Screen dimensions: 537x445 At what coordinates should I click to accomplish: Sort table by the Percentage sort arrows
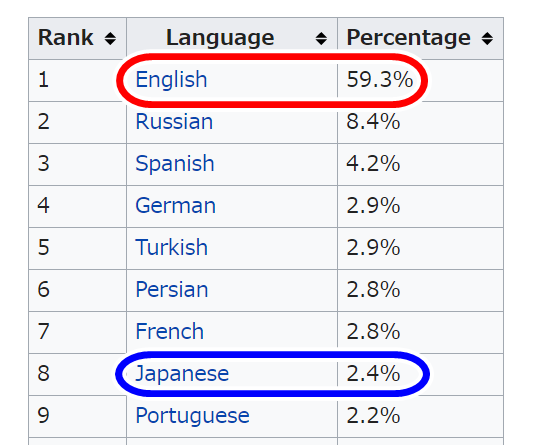coord(487,38)
